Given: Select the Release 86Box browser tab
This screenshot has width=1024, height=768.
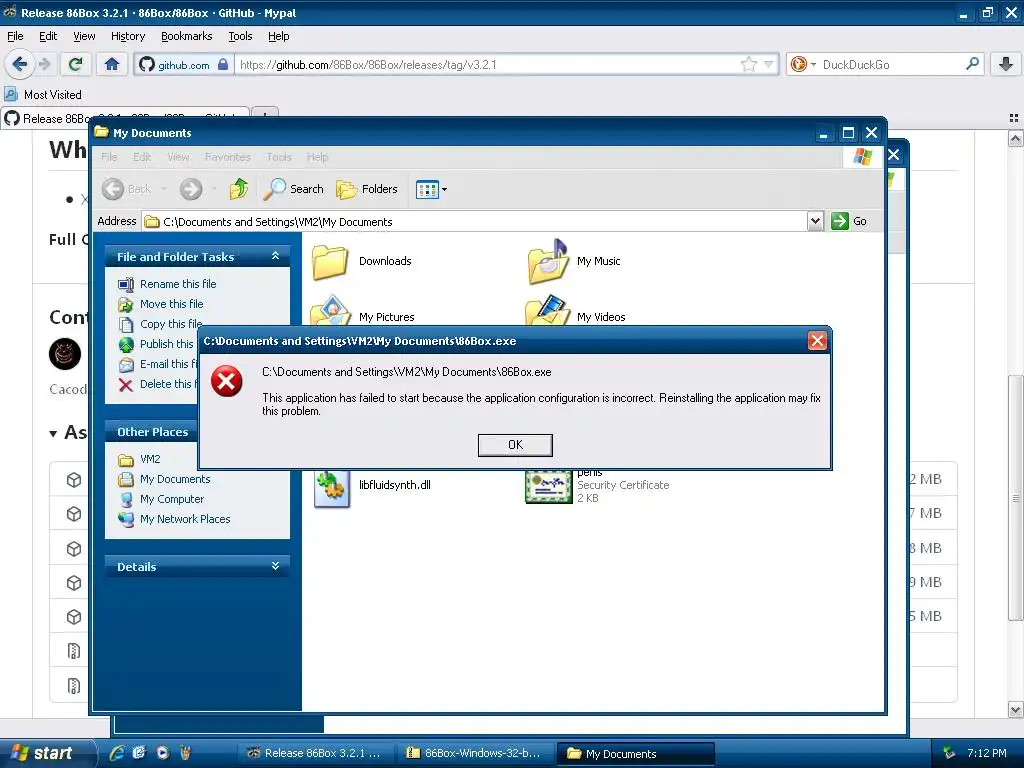Looking at the screenshot, I should [x=125, y=118].
